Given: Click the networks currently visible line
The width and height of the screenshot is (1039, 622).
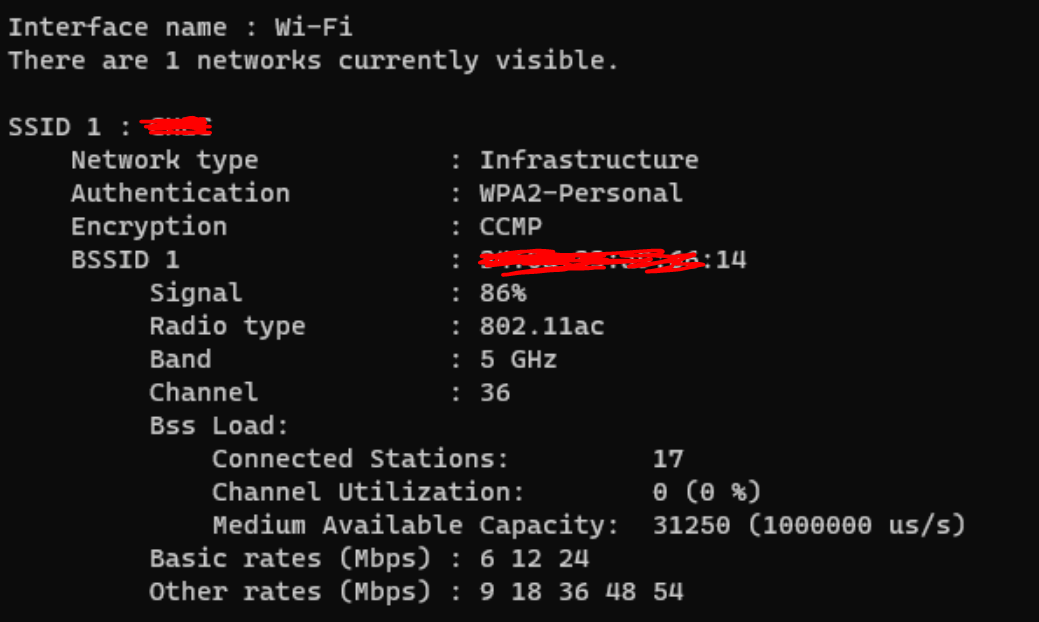Looking at the screenshot, I should coord(313,60).
